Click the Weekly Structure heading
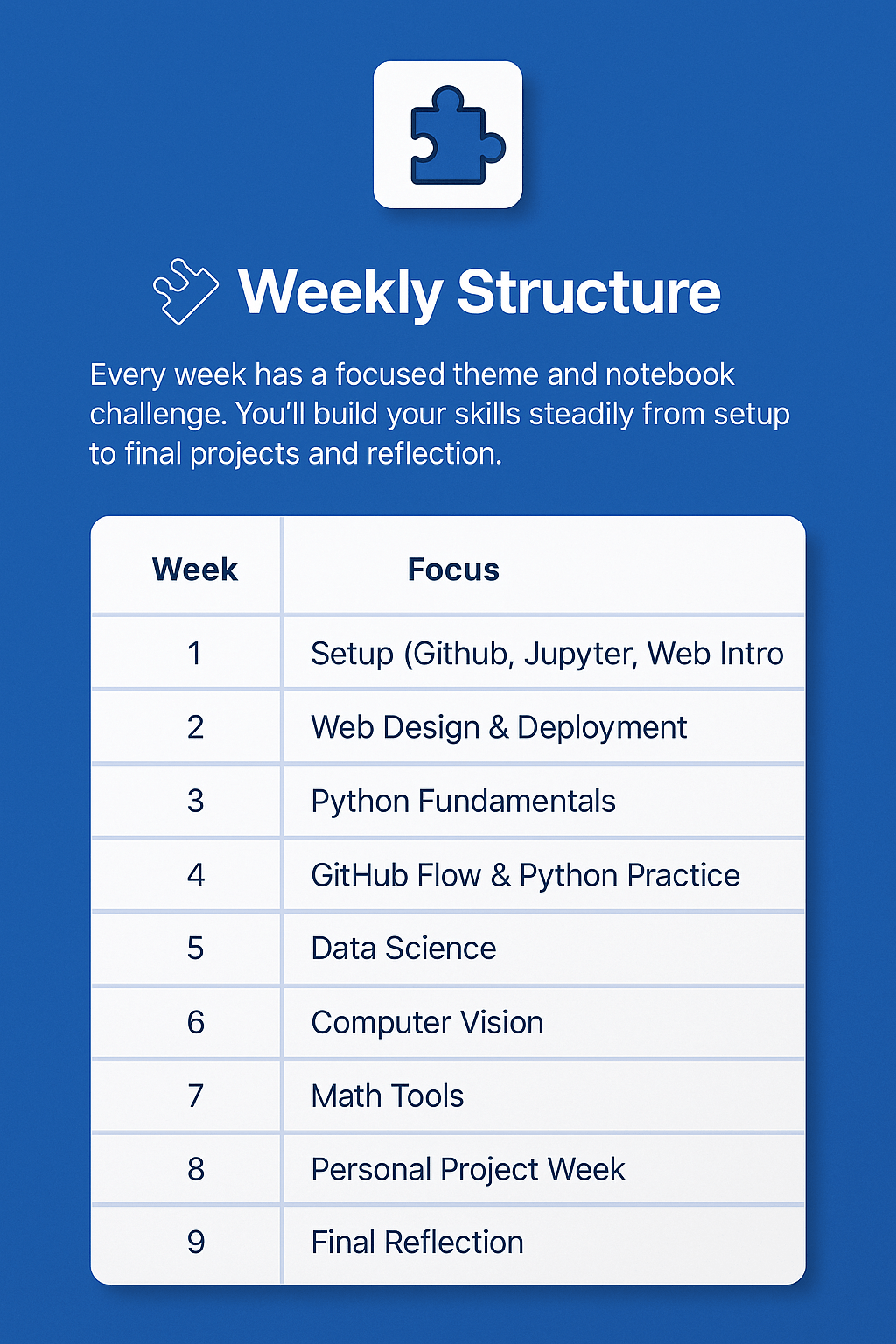This screenshot has width=896, height=1344. click(479, 291)
